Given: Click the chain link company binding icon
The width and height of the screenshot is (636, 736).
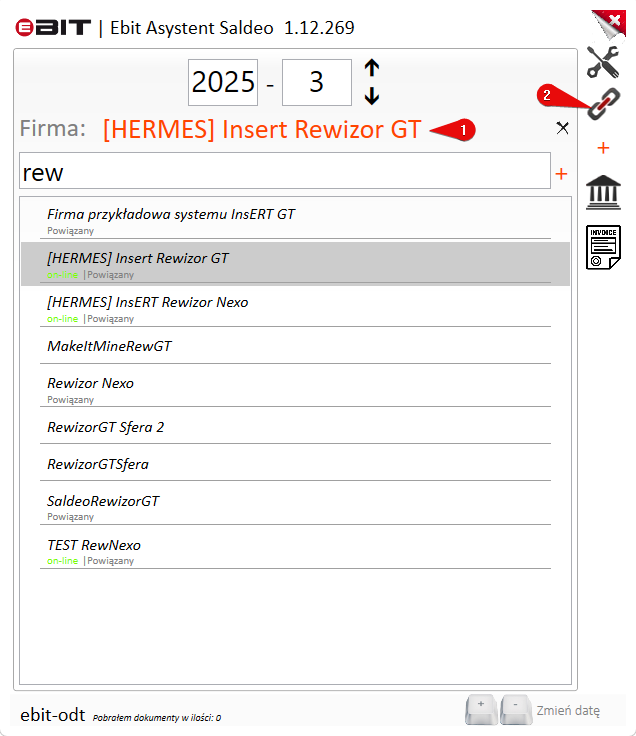Looking at the screenshot, I should [x=604, y=104].
